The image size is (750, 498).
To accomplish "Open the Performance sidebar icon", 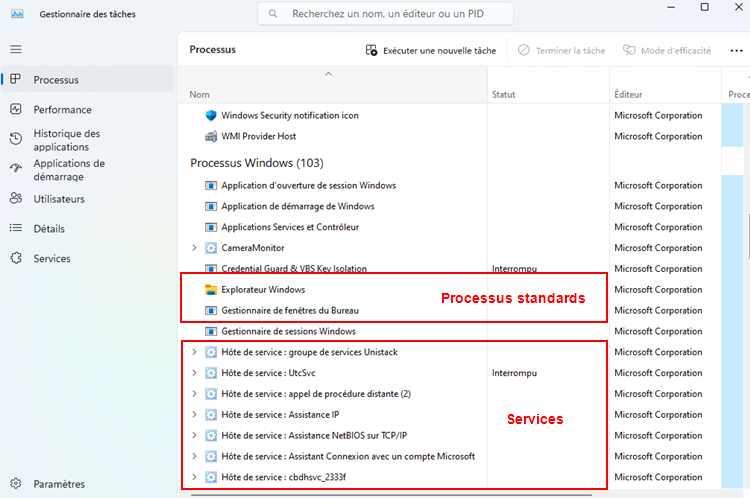I will (16, 109).
